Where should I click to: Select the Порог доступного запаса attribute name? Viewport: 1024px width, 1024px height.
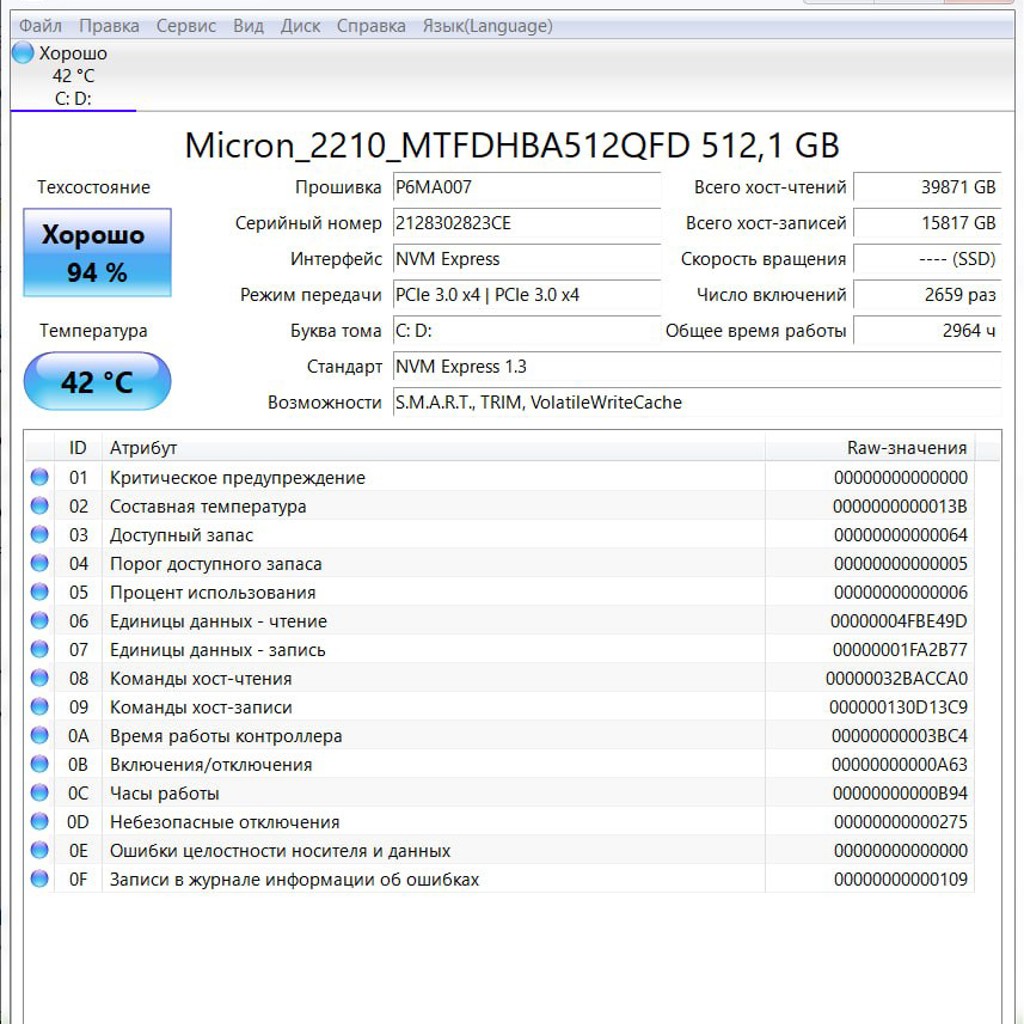(216, 564)
